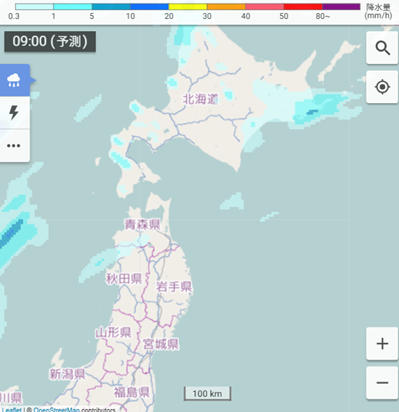Click the yellow 20-30 legend swatch
399x412 pixels.
coord(188,7)
